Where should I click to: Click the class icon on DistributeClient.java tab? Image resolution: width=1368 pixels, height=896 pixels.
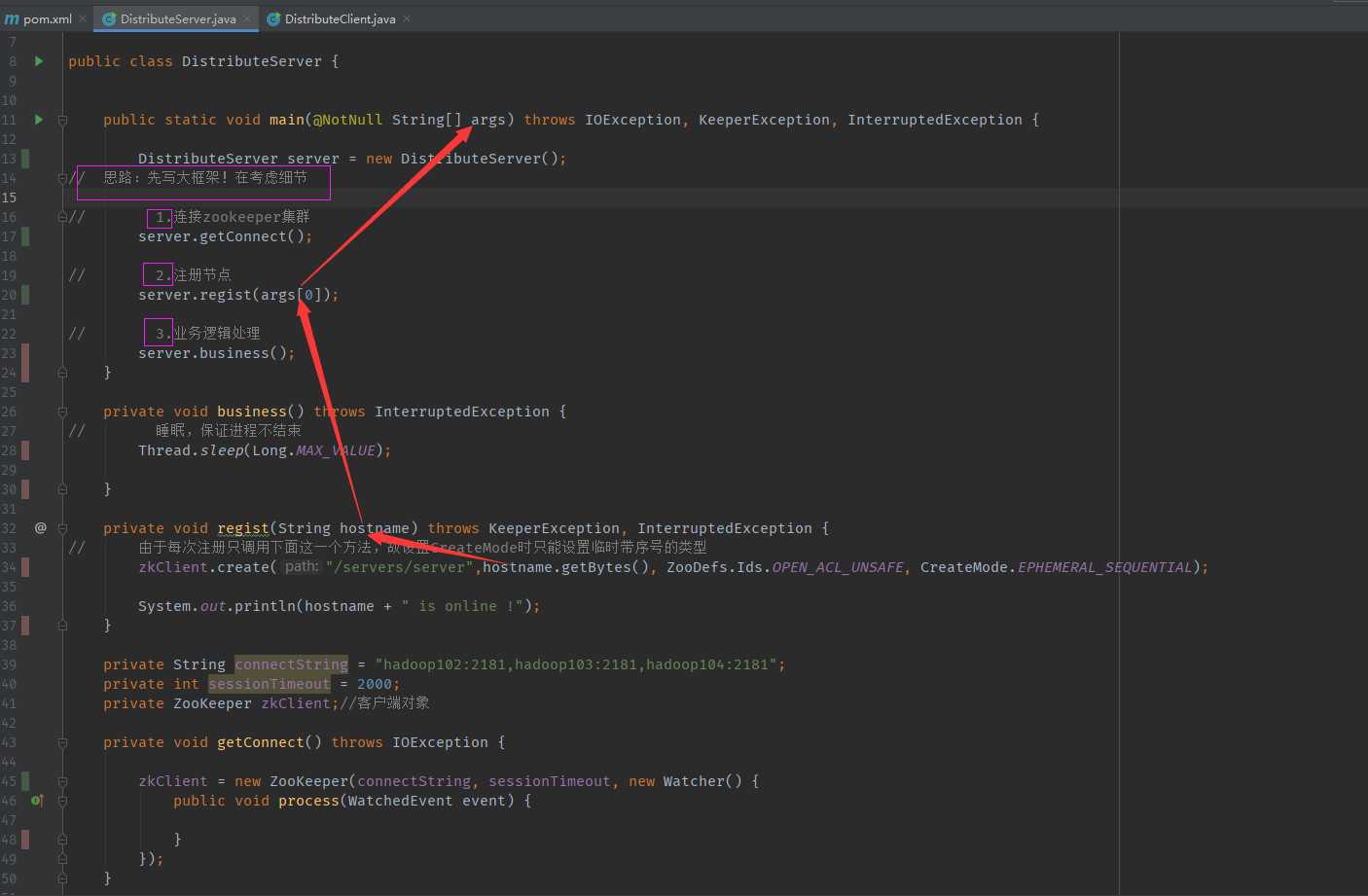pos(273,18)
